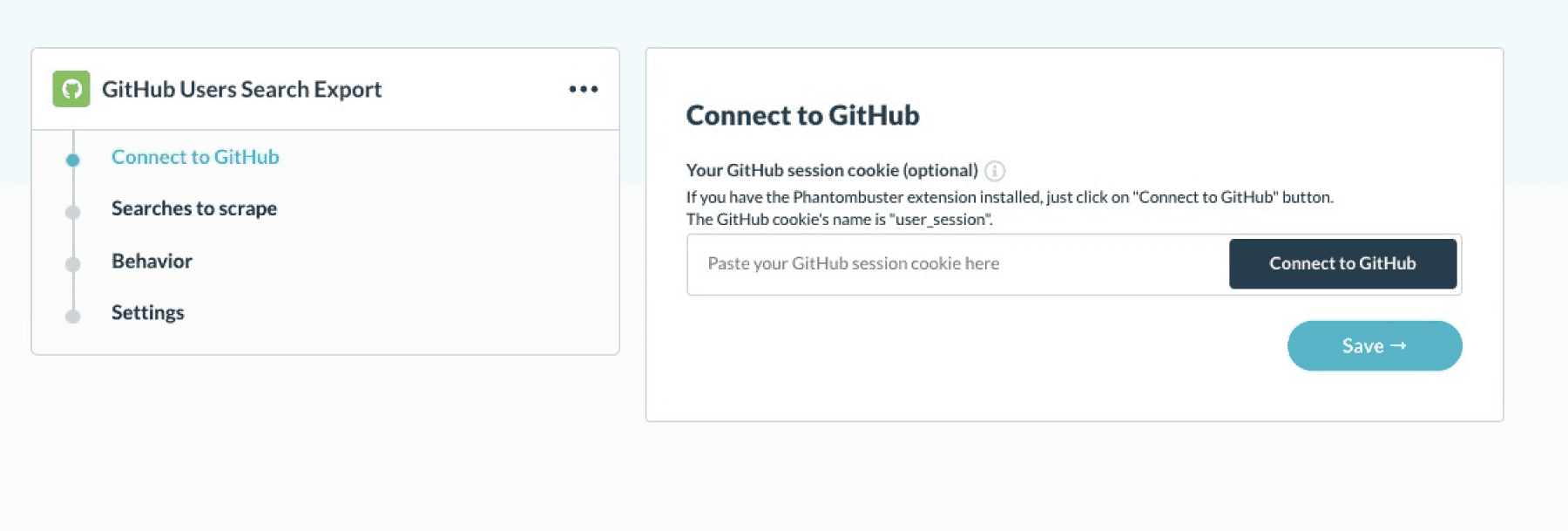Click the green GitHub logo icon
The width and height of the screenshot is (1568, 531).
71,89
